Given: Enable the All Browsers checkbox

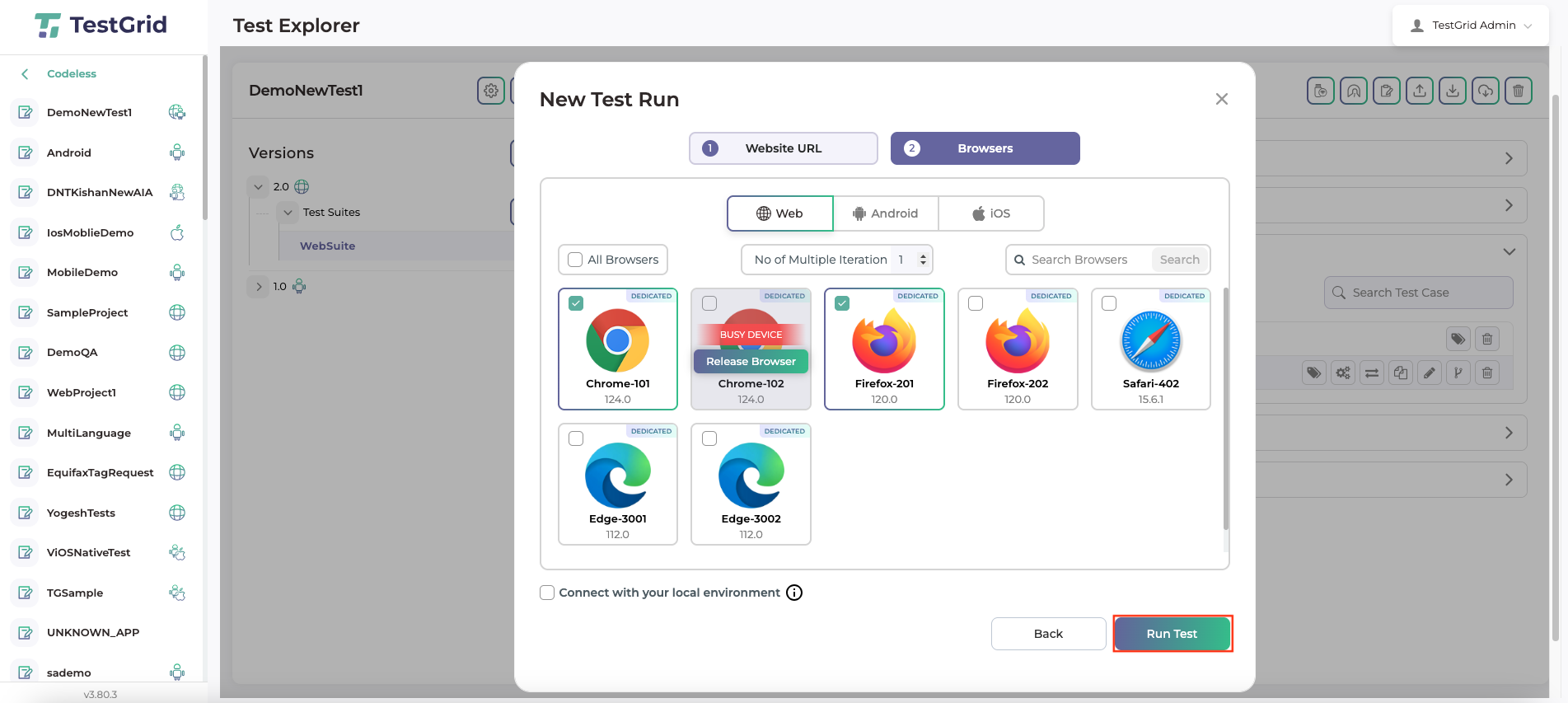Looking at the screenshot, I should click(575, 260).
